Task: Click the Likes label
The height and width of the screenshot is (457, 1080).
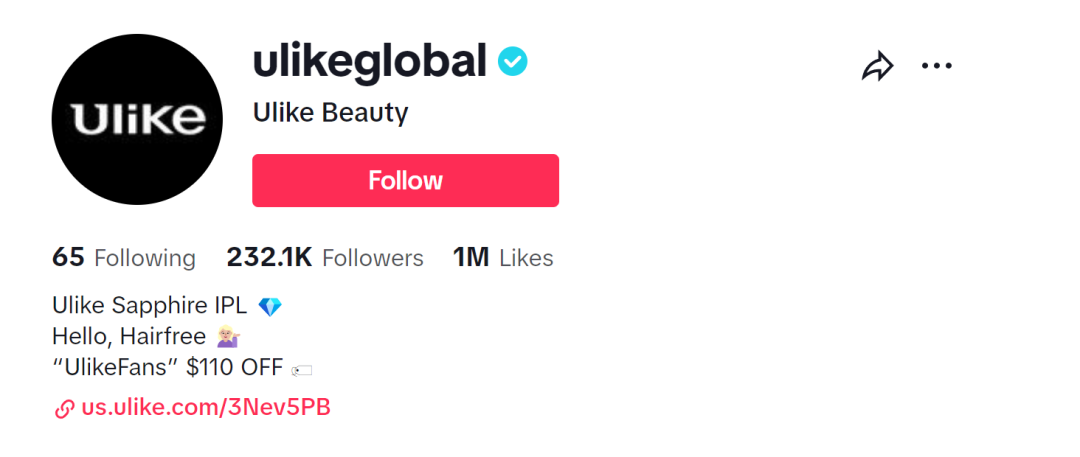Action: coord(526,258)
